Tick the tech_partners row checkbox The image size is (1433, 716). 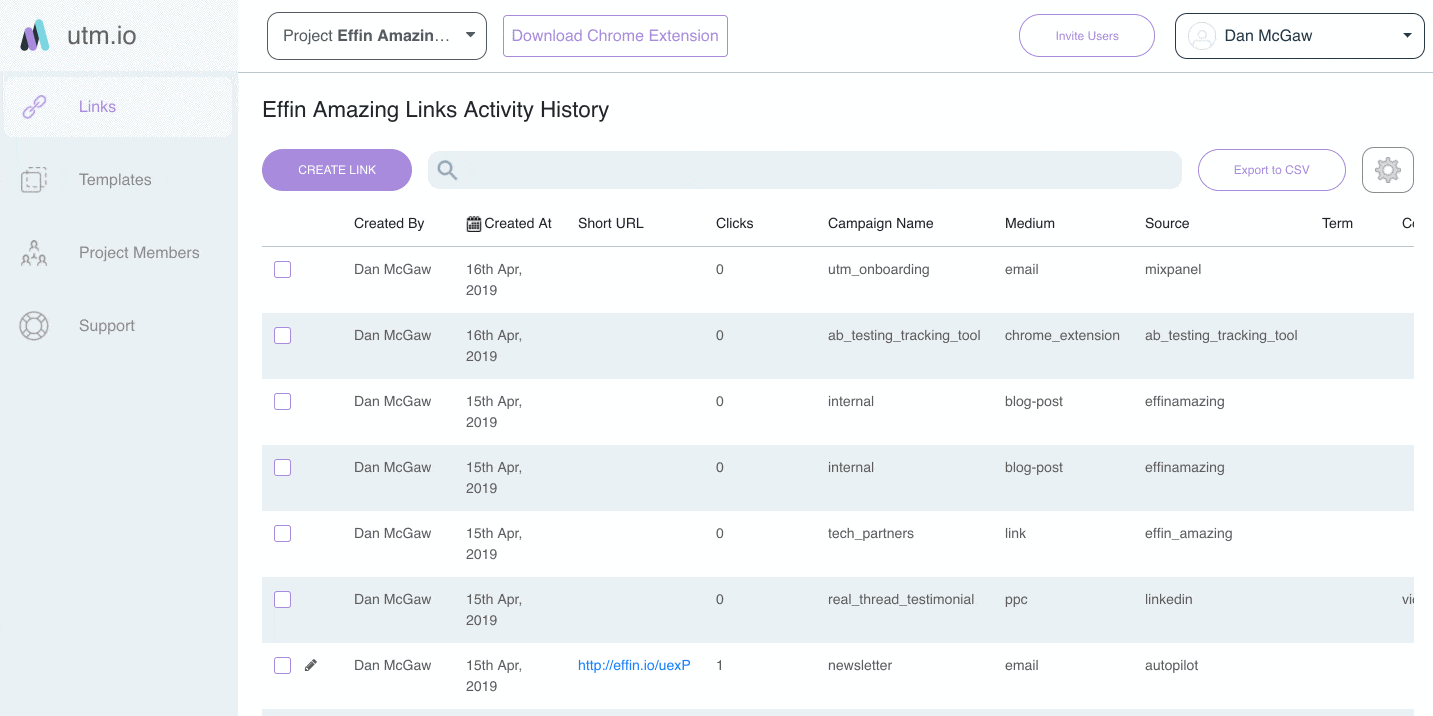click(x=283, y=534)
